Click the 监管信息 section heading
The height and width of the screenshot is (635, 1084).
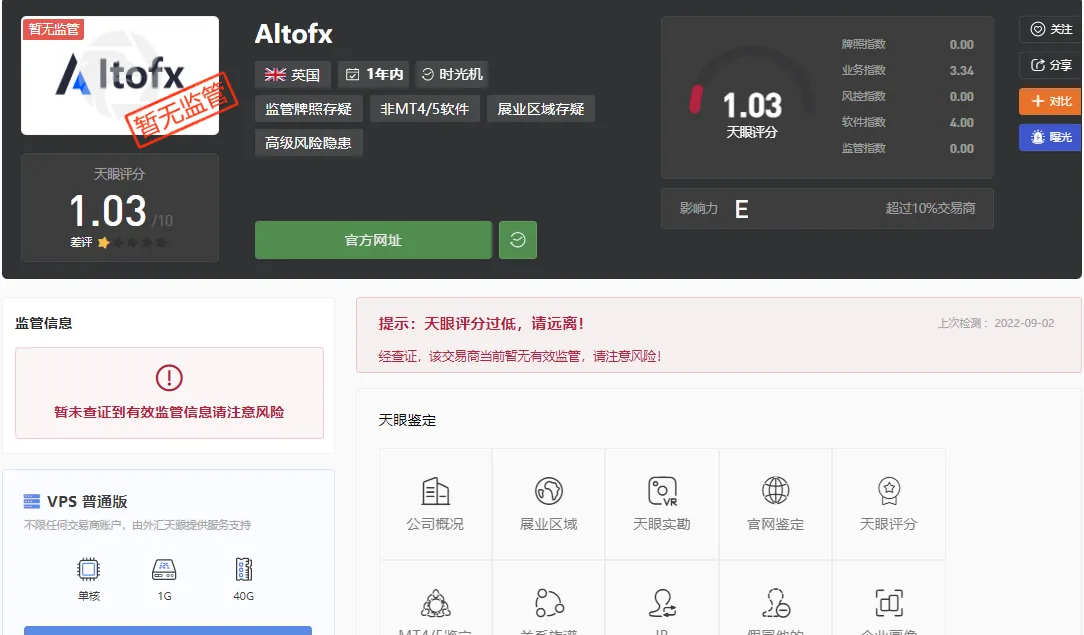click(44, 323)
